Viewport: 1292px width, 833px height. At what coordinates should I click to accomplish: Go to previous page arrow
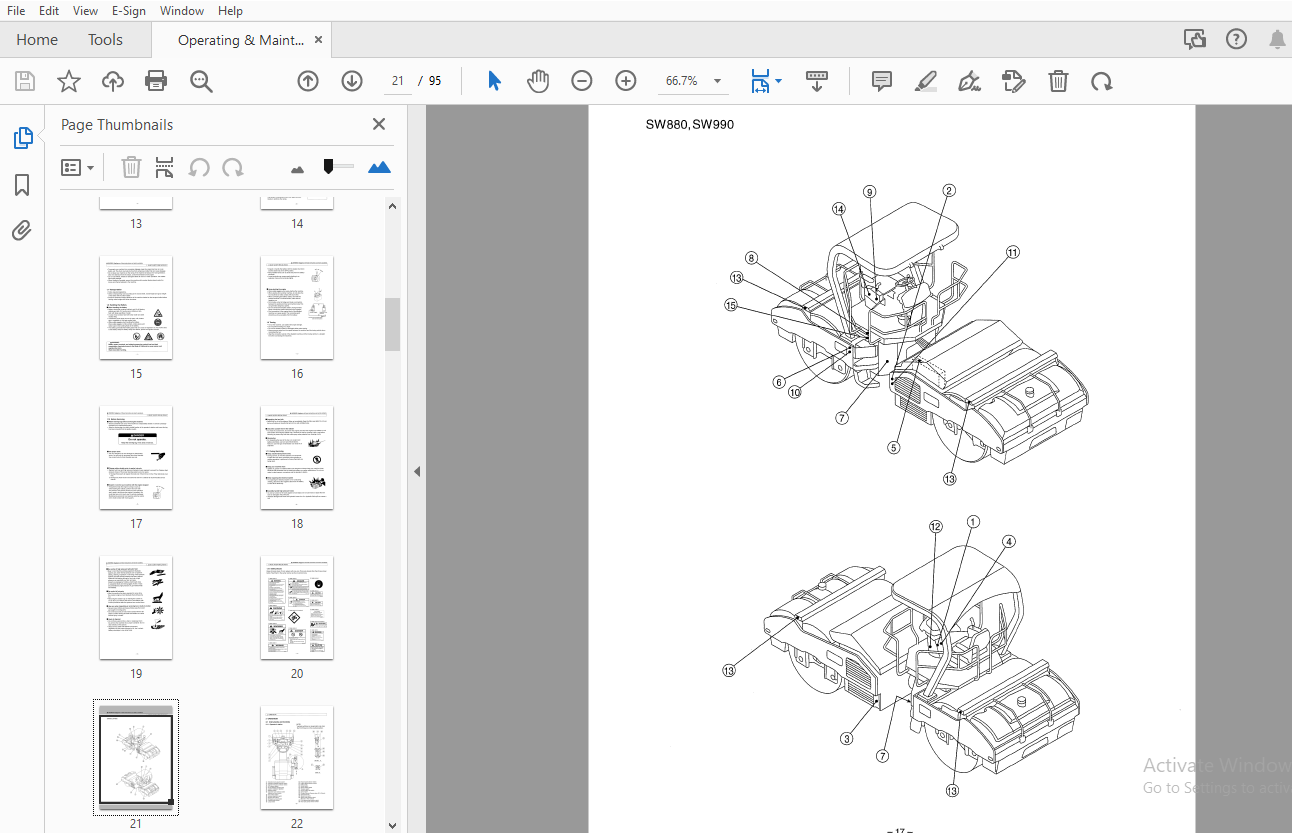coord(308,81)
